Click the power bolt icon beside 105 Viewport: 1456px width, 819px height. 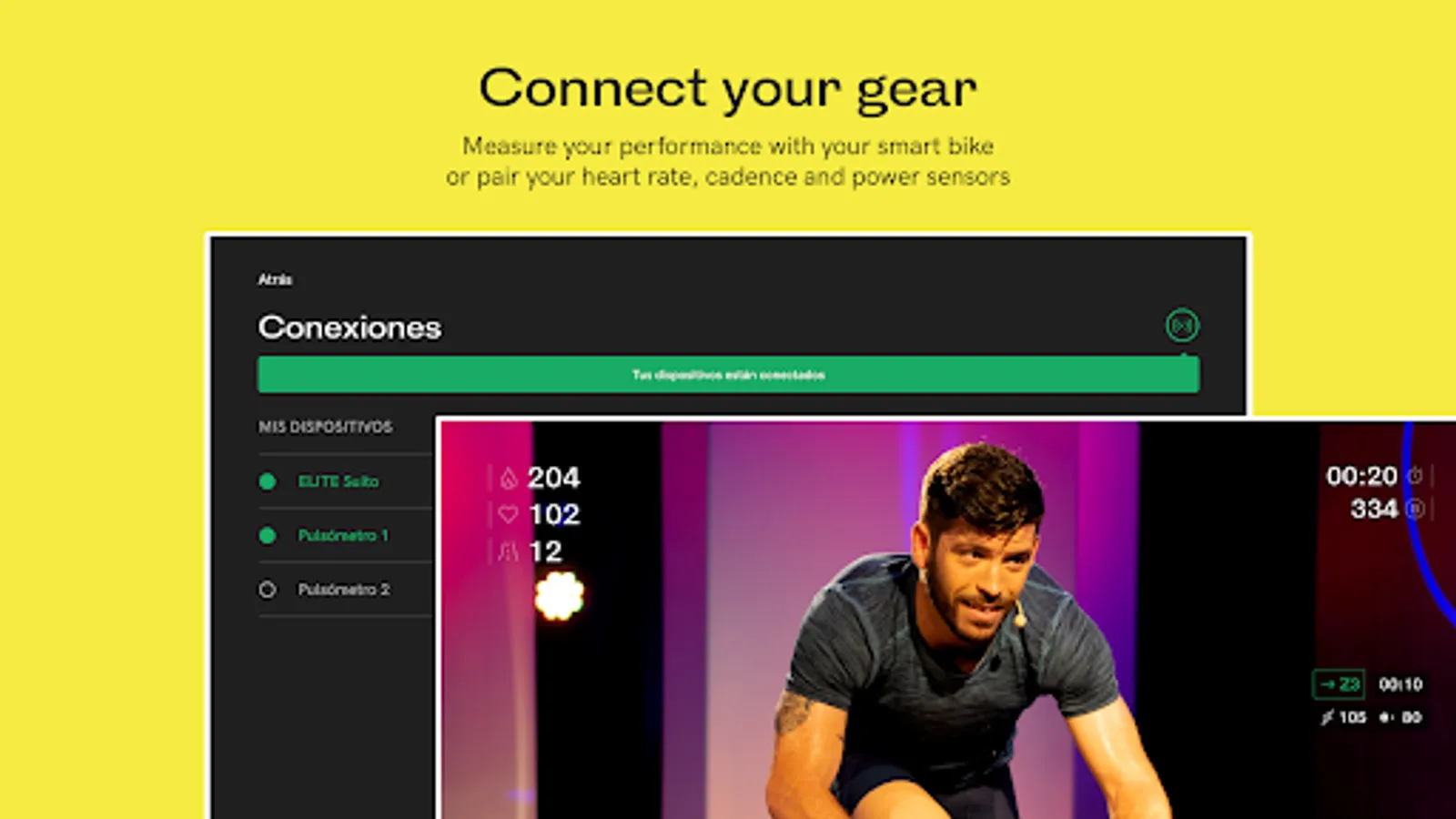pyautogui.click(x=1328, y=717)
